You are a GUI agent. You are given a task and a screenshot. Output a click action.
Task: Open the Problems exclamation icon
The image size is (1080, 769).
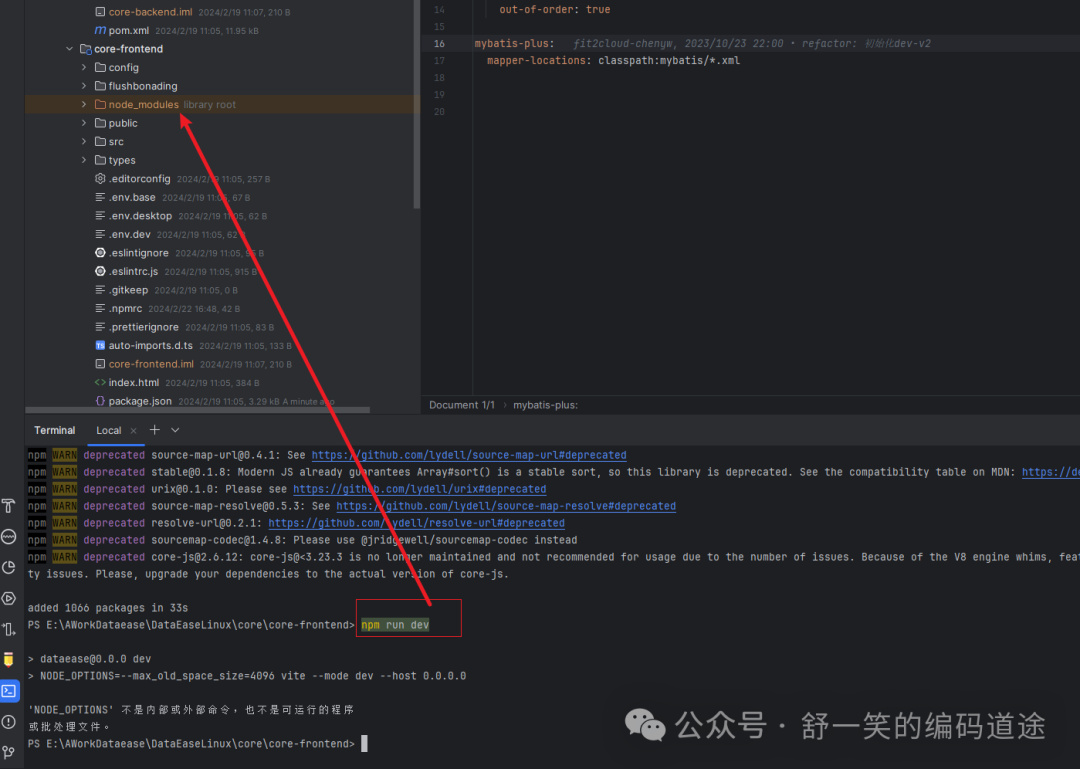(x=9, y=721)
